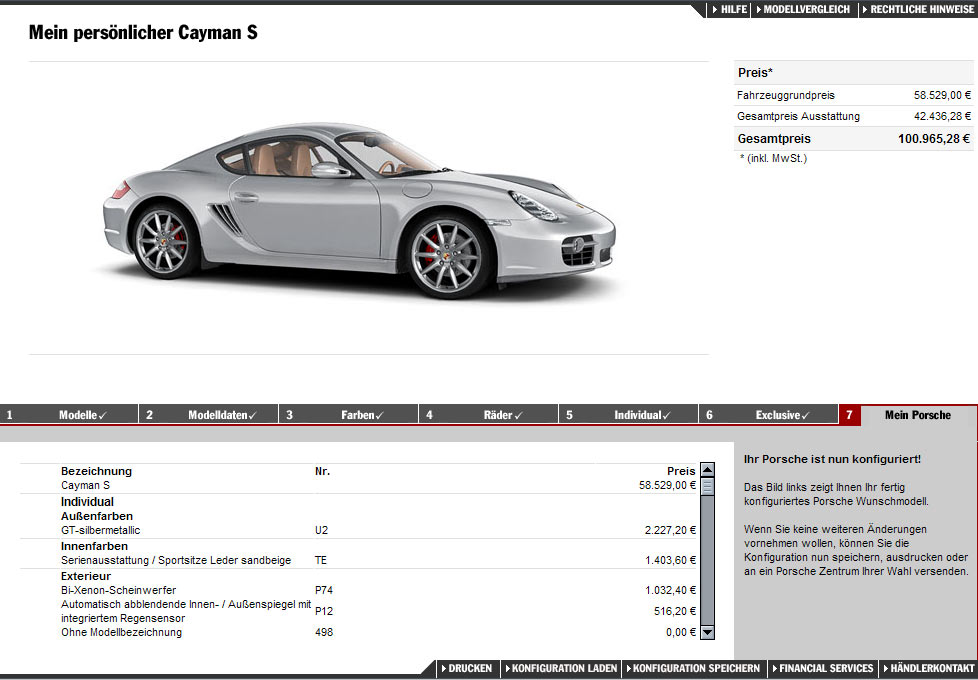This screenshot has width=978, height=680.
Task: Open the Räder tab
Action: (488, 415)
